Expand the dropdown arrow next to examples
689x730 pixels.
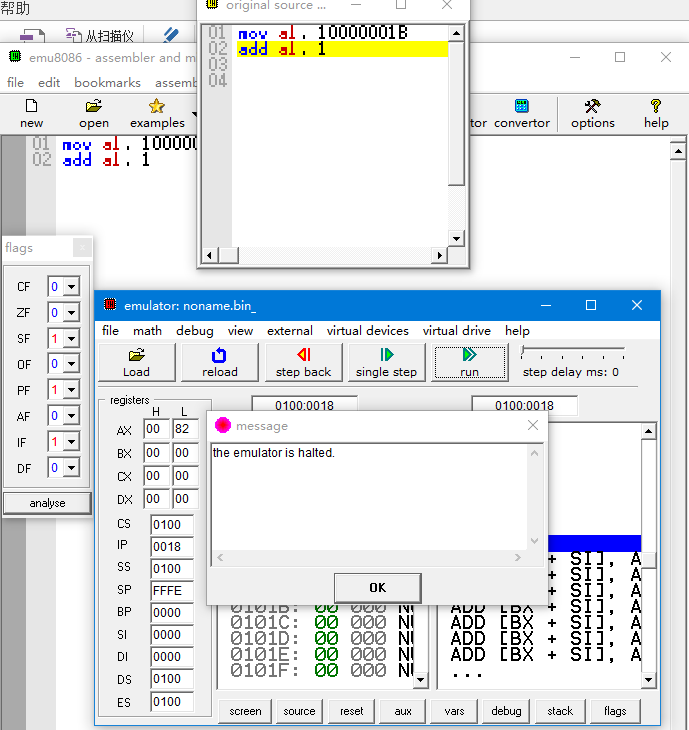pos(194,114)
